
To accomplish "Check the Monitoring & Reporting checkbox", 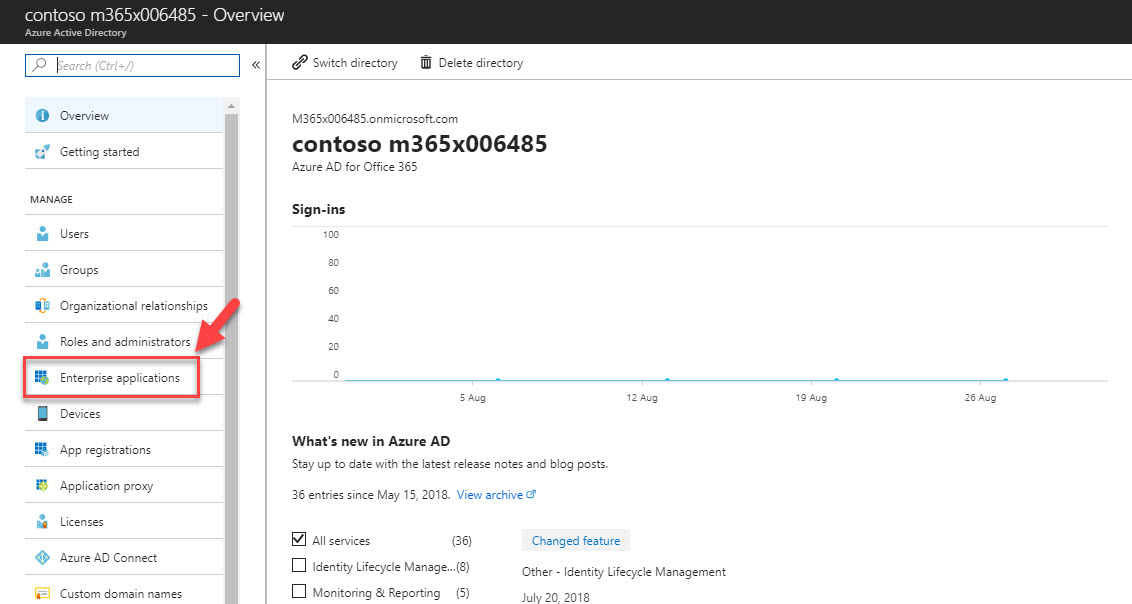I will (299, 591).
